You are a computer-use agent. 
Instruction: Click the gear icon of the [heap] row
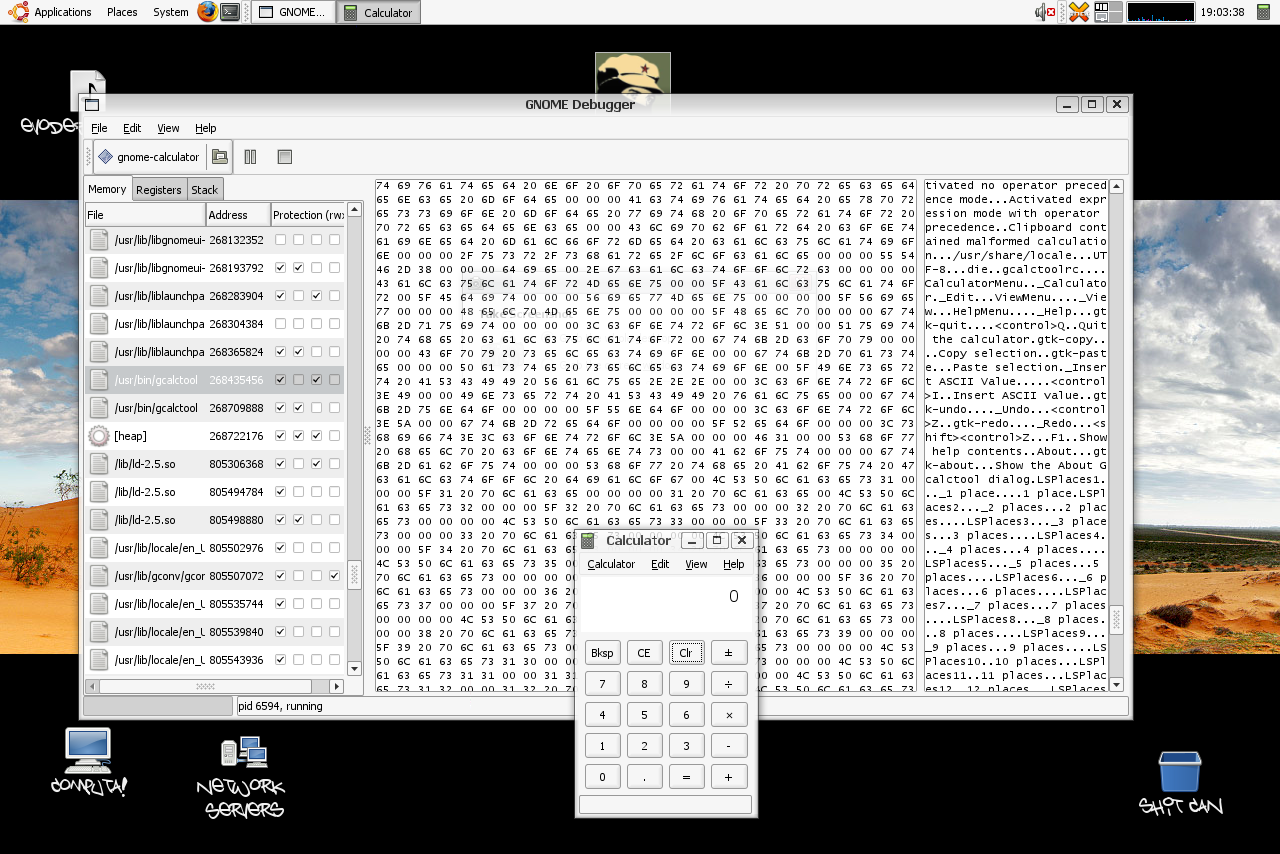pyautogui.click(x=98, y=436)
